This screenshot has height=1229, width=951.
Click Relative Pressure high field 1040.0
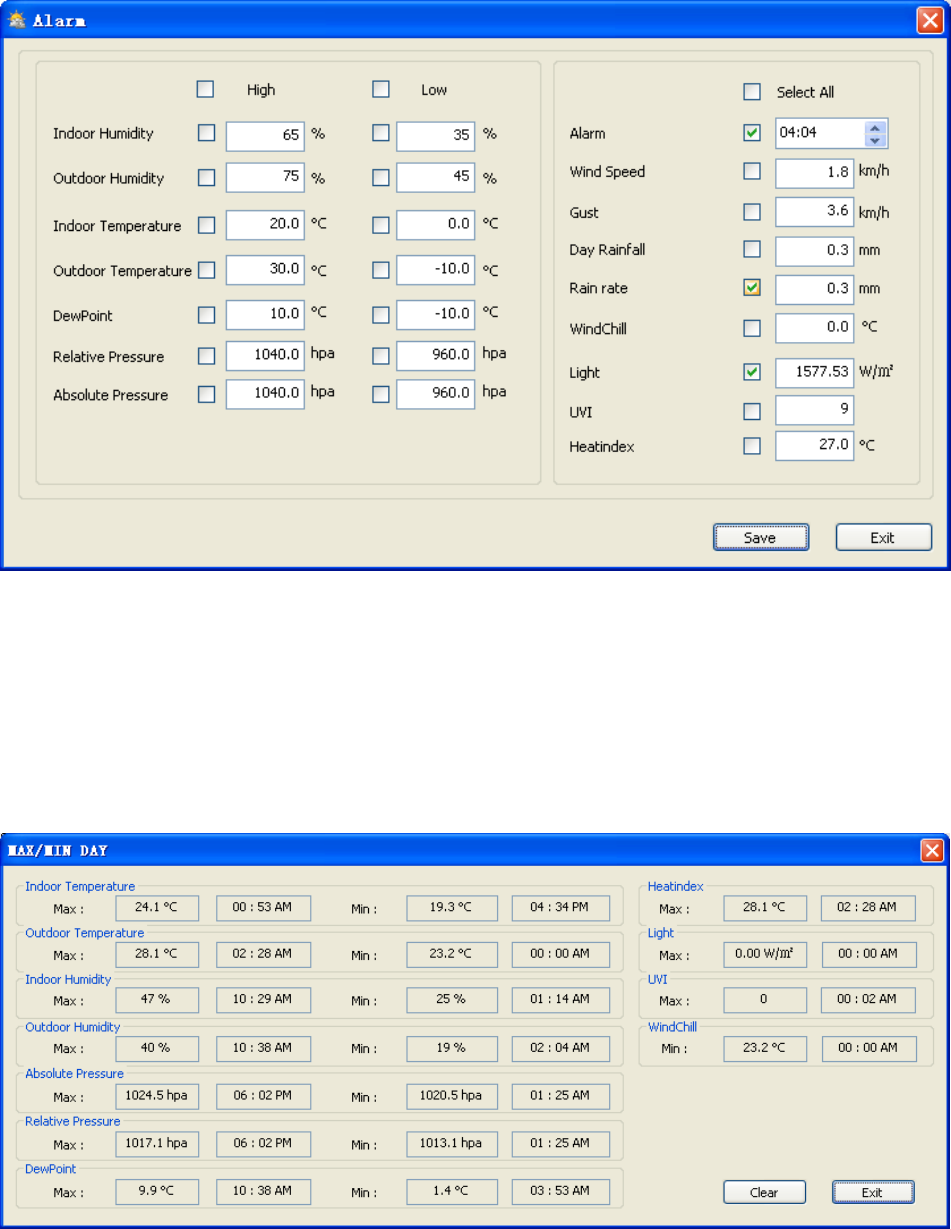(265, 355)
